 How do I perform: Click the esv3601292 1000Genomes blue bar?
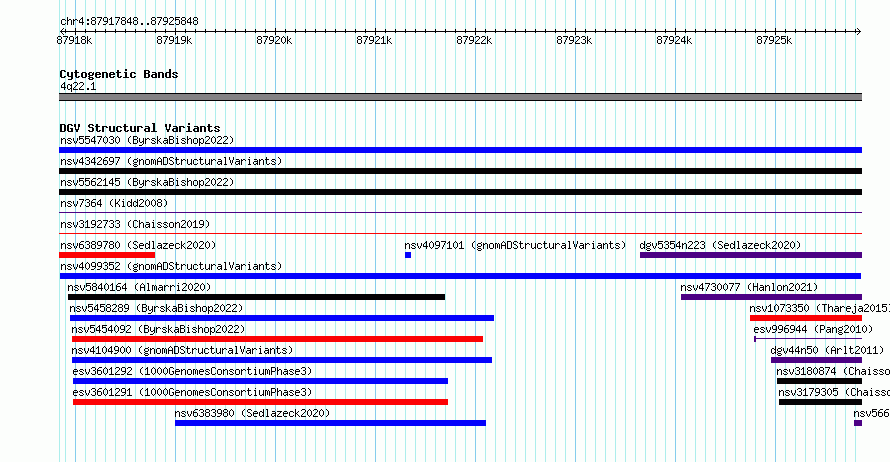tap(260, 381)
